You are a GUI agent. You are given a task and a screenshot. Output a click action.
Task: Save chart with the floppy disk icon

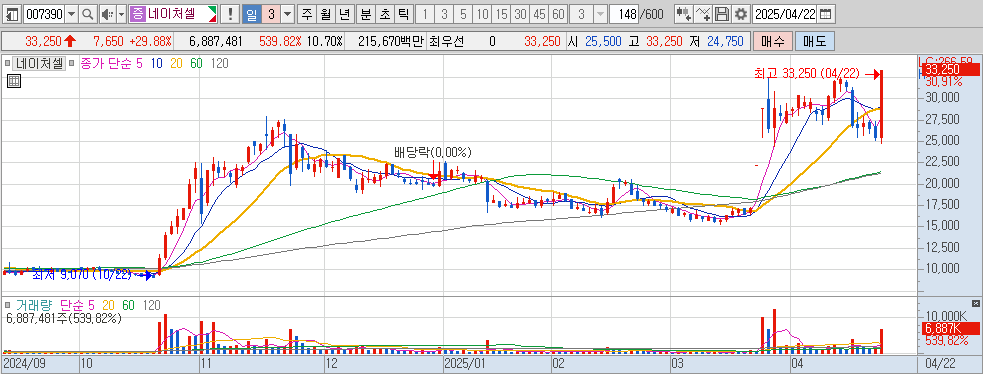pos(722,14)
